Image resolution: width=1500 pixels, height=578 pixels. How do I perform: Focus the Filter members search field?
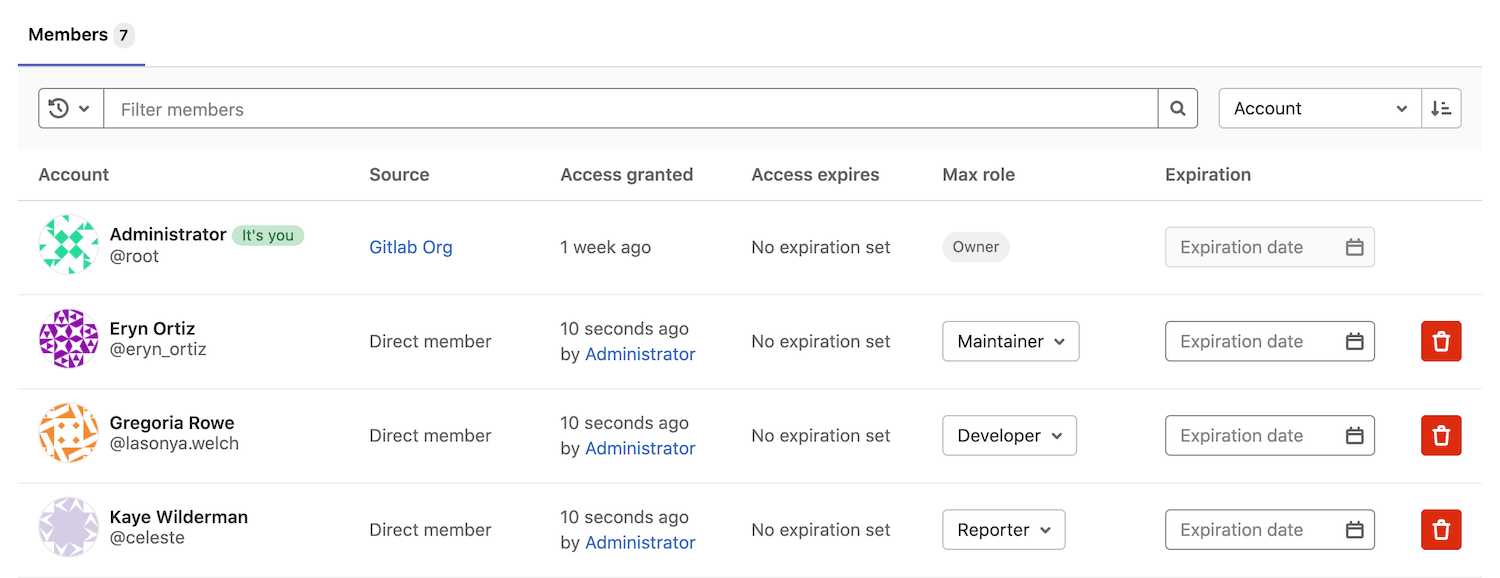click(x=630, y=109)
